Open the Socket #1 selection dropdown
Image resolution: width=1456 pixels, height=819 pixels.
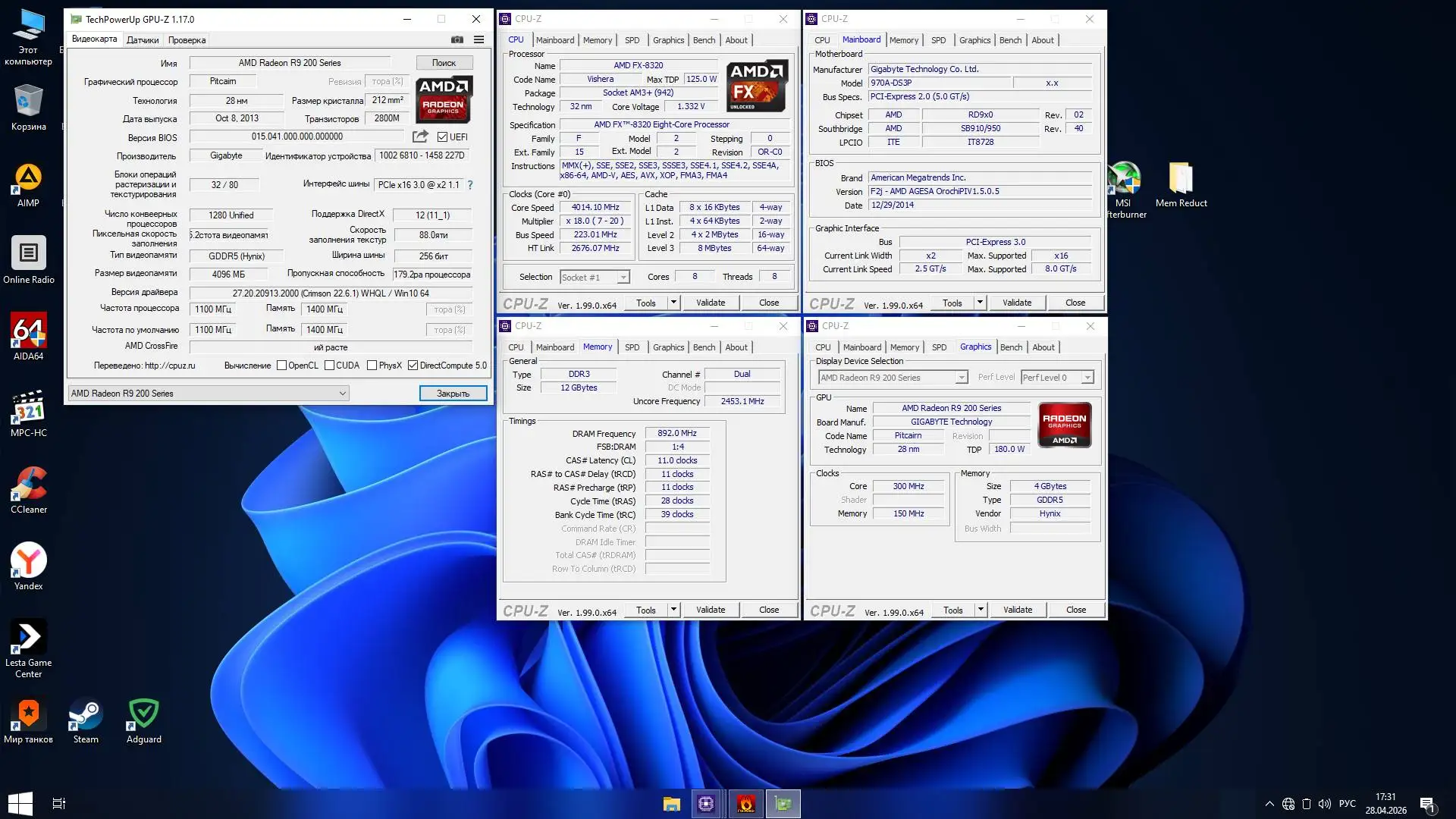pyautogui.click(x=595, y=277)
